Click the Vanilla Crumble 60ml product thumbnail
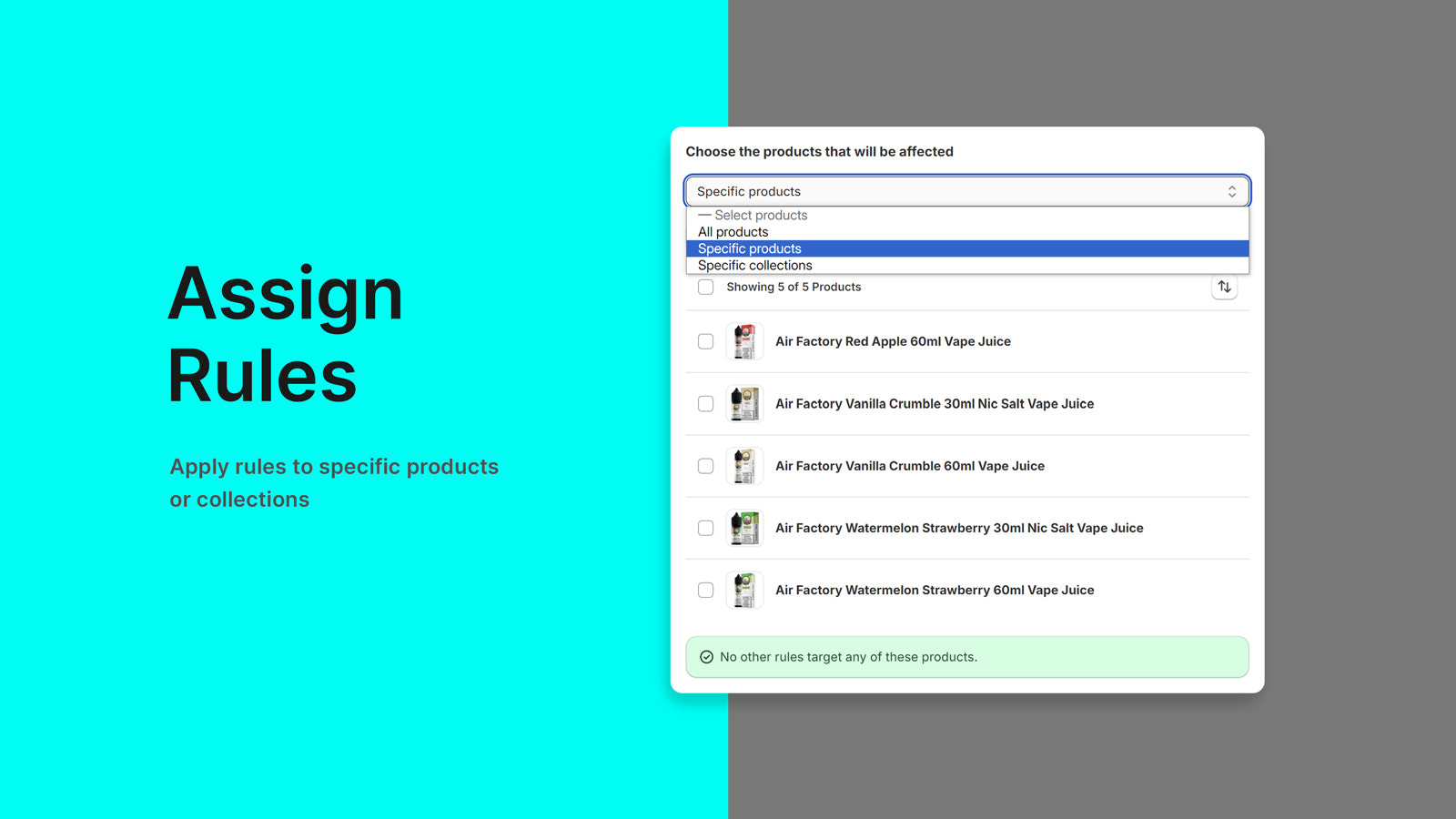This screenshot has width=1456, height=819. [x=744, y=466]
